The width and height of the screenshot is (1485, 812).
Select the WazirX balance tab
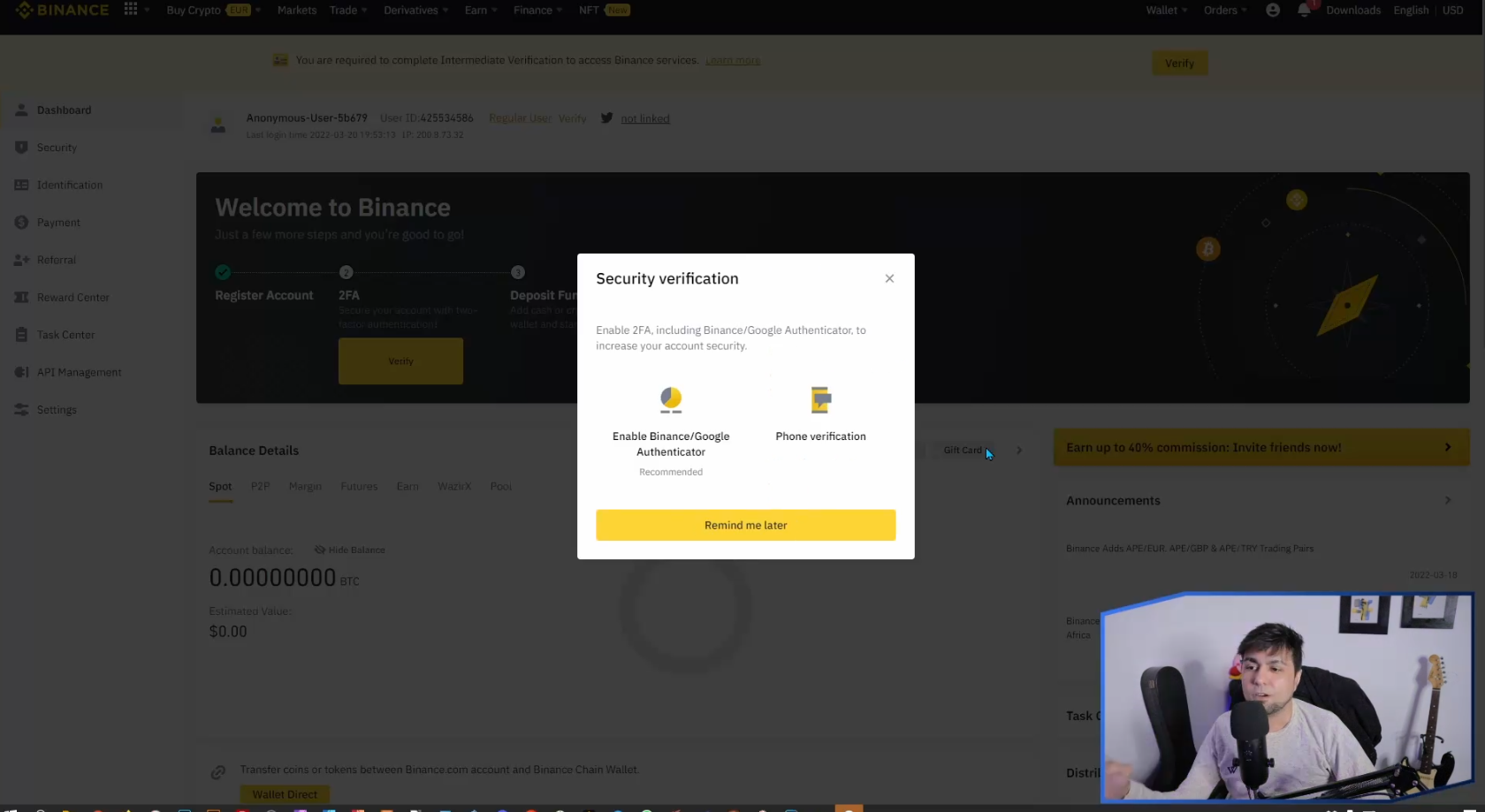454,487
